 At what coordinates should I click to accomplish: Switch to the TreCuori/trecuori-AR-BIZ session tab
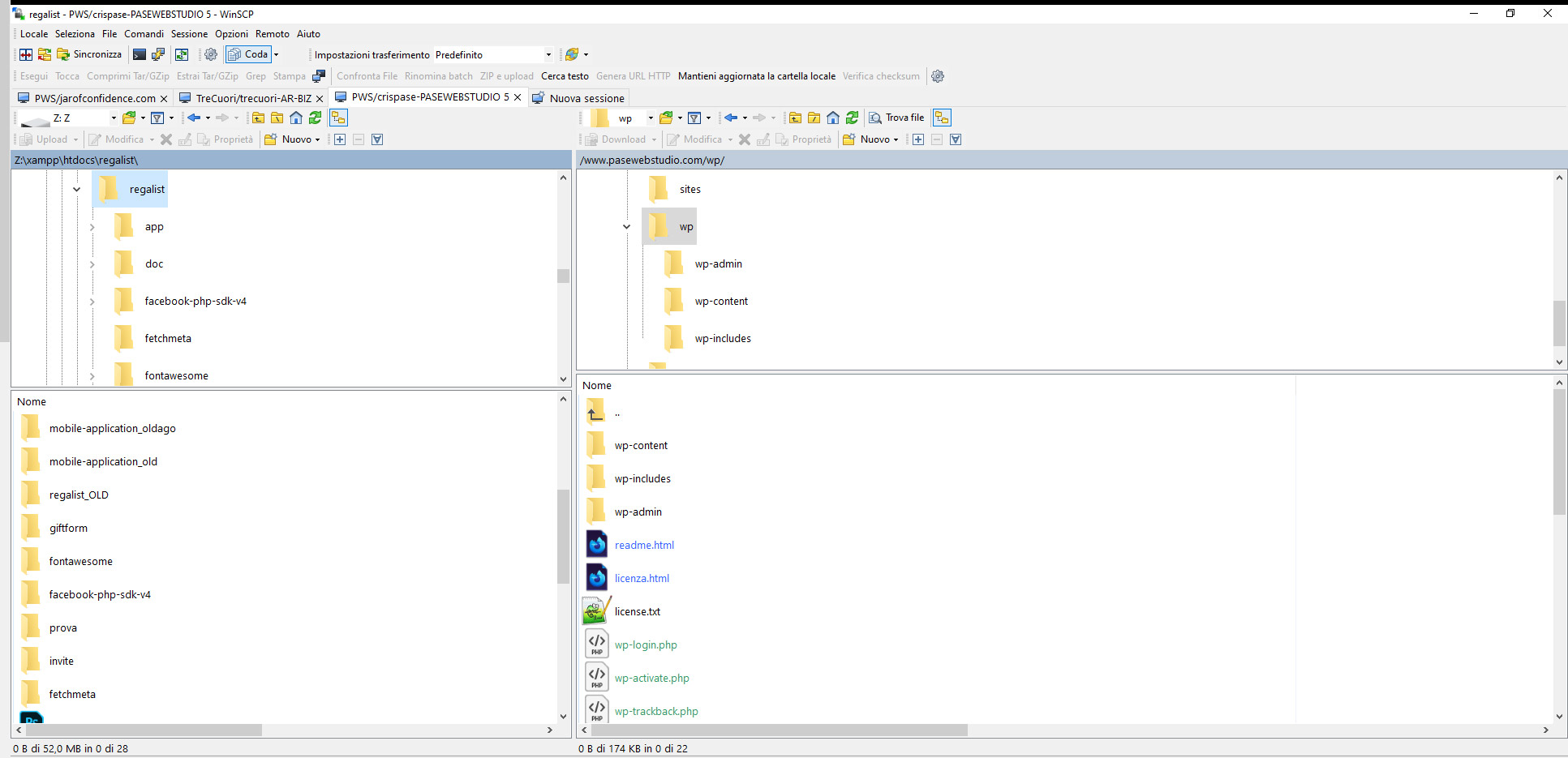[252, 98]
